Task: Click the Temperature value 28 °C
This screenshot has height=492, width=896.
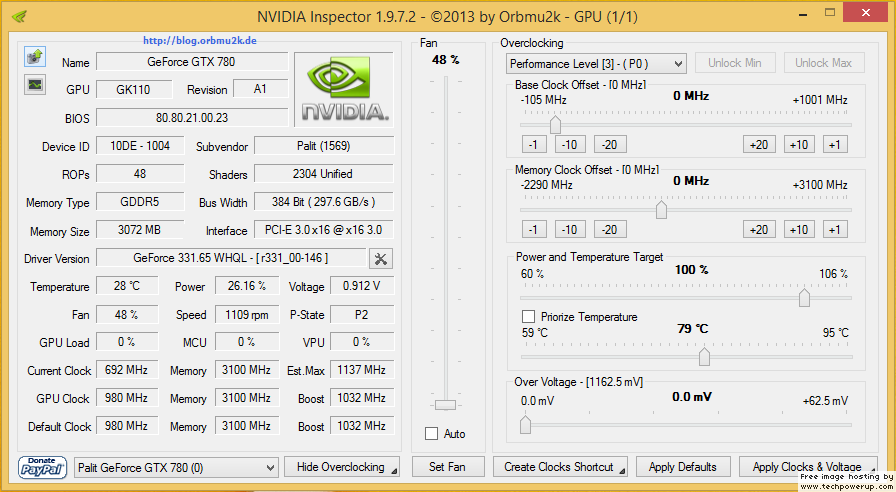Action: tap(127, 286)
